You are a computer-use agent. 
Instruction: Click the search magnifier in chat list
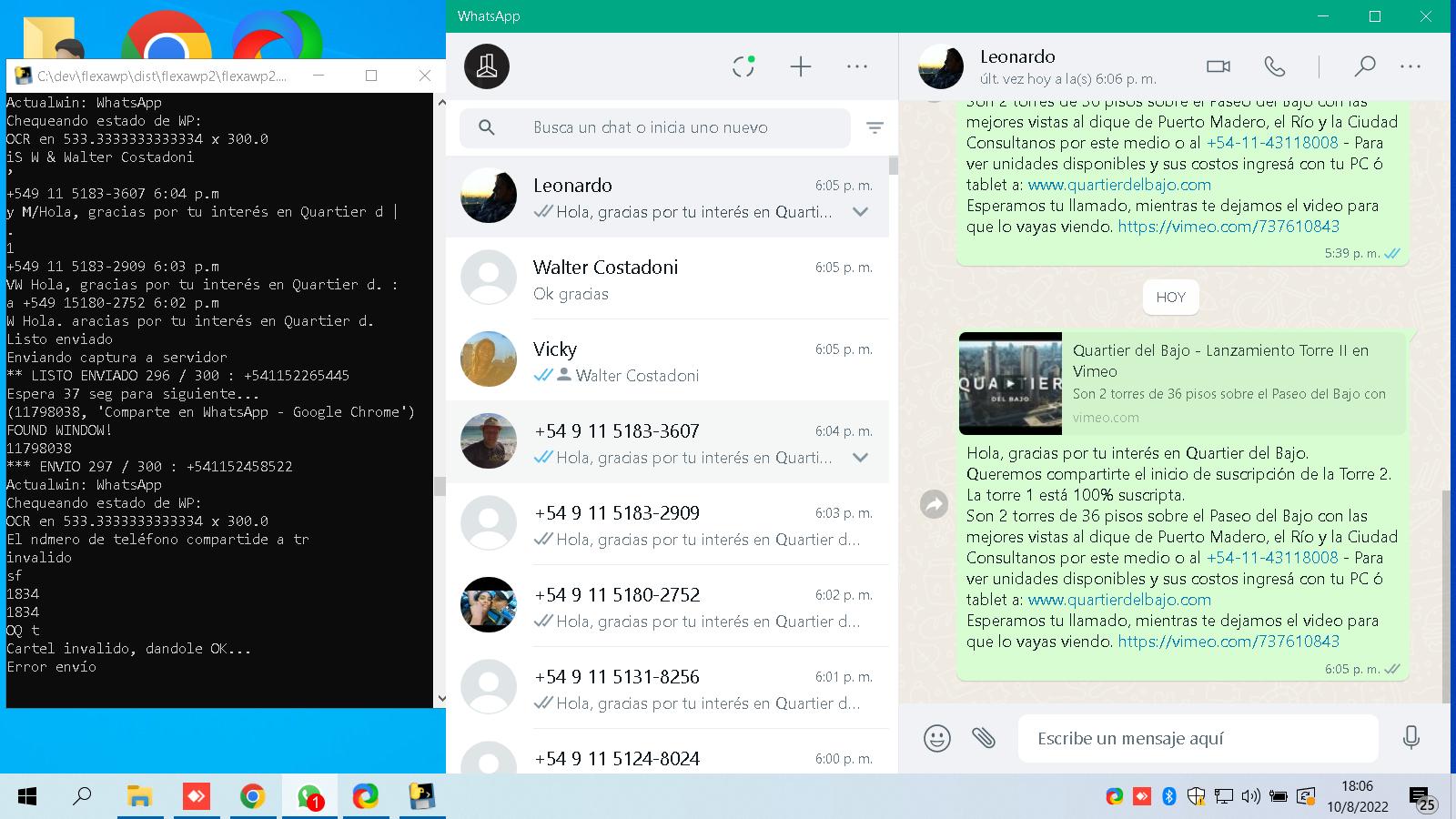point(487,128)
